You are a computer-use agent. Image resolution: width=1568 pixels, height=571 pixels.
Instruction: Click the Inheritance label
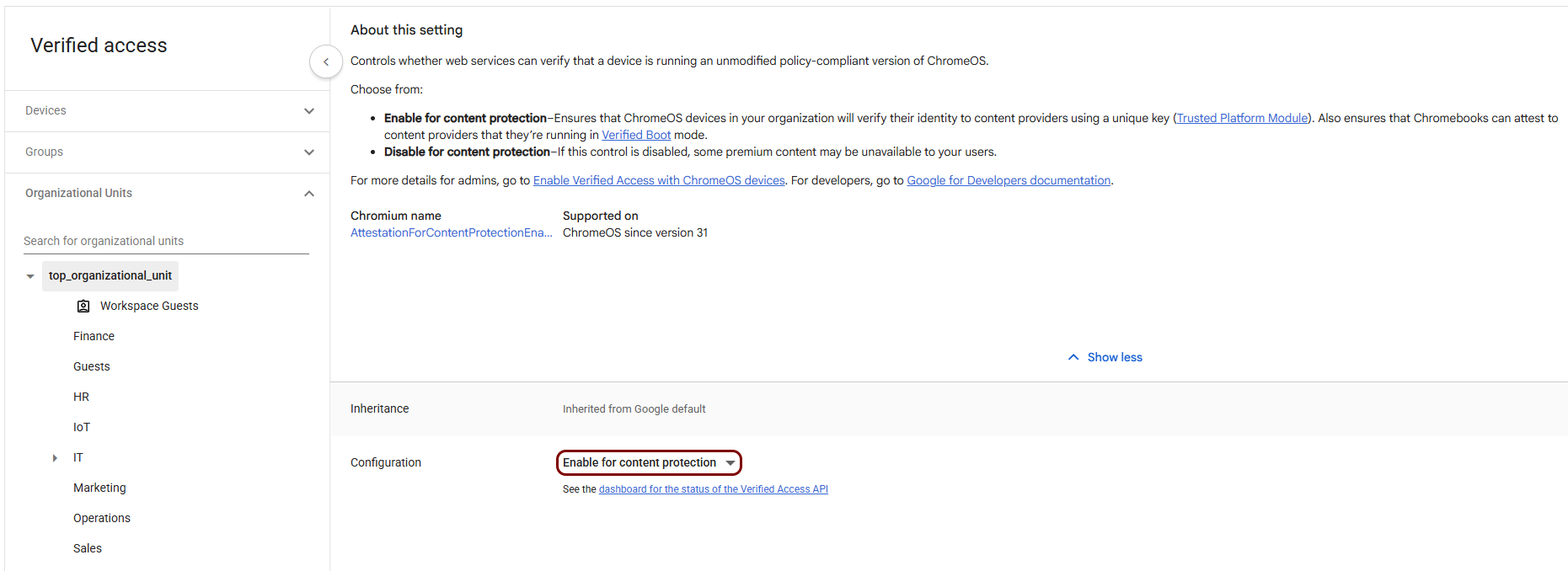point(380,408)
